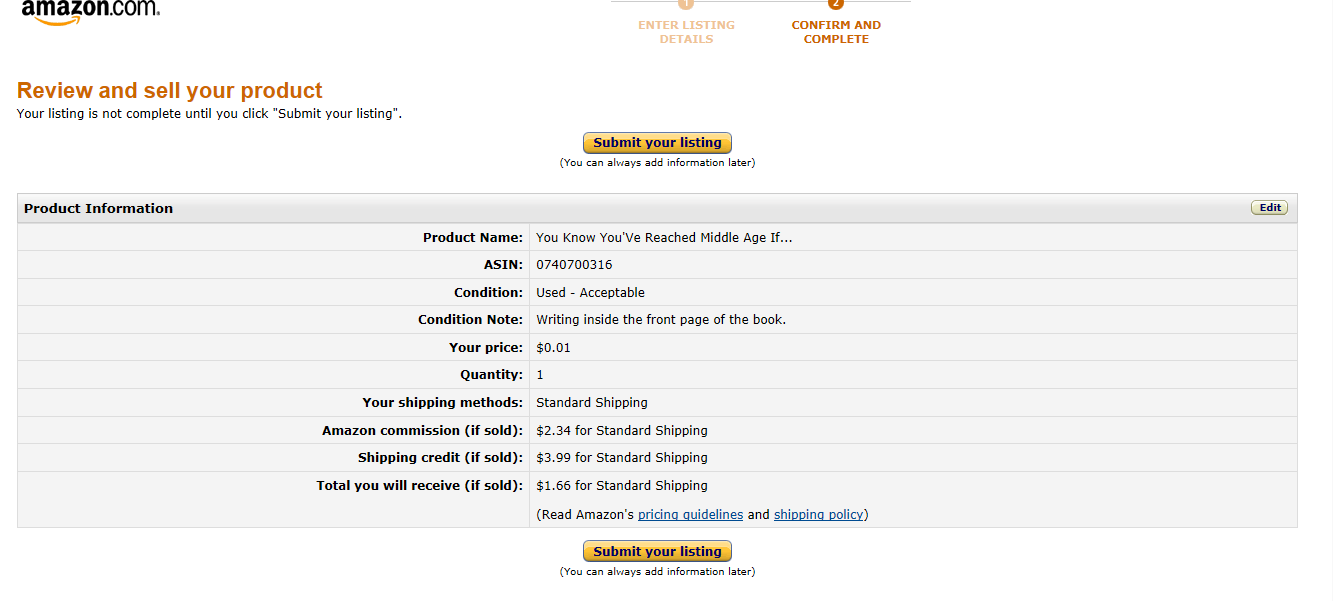Click the Product Information header bar
1333x601 pixels.
point(97,208)
